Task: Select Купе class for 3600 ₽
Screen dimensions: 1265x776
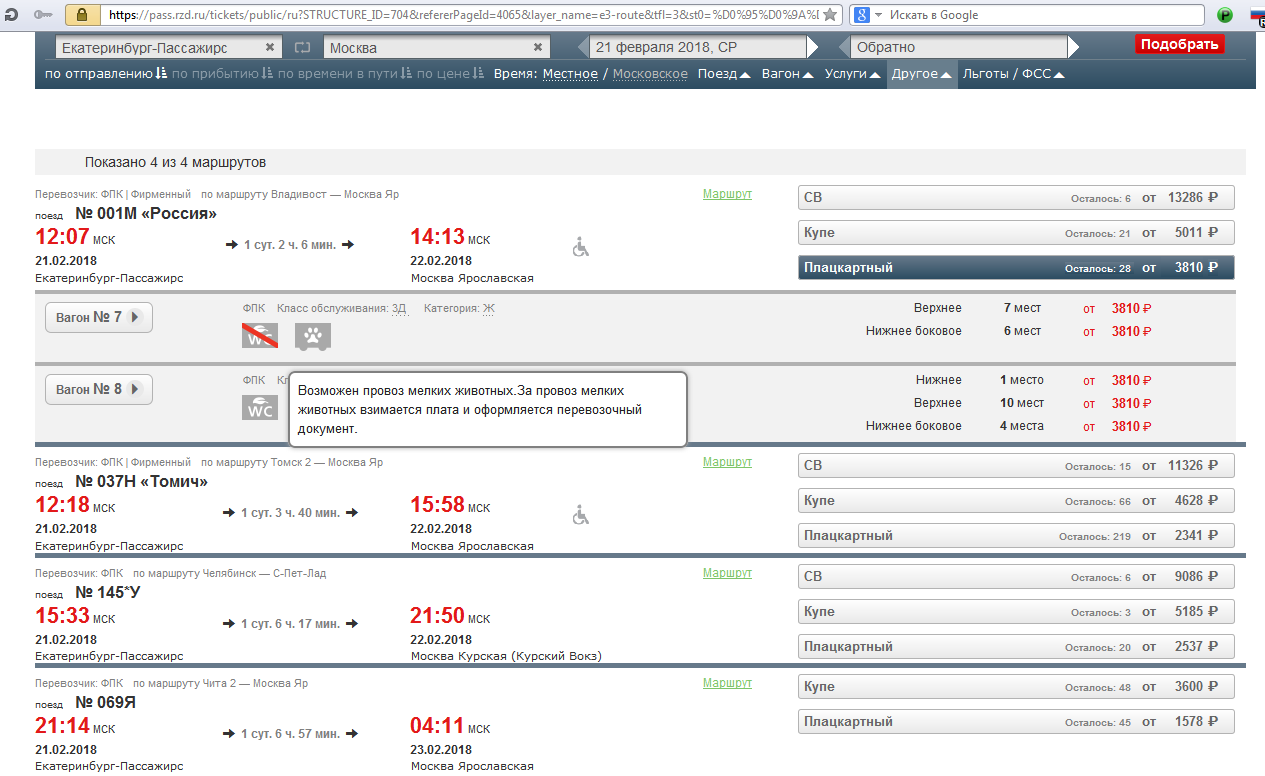Action: [1016, 687]
